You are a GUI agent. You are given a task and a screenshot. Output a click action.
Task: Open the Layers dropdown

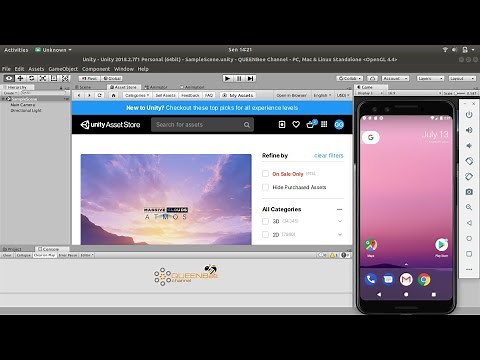[430, 78]
